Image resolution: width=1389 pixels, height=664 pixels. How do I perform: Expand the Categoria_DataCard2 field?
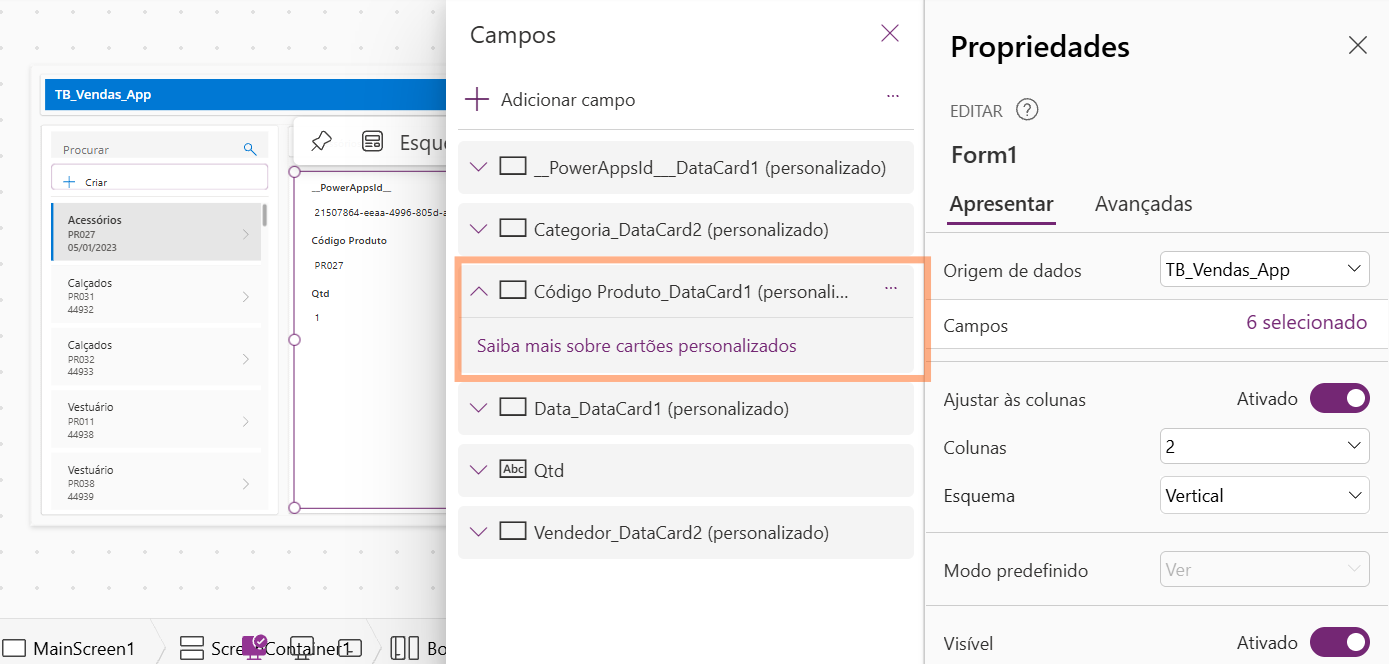click(x=479, y=229)
